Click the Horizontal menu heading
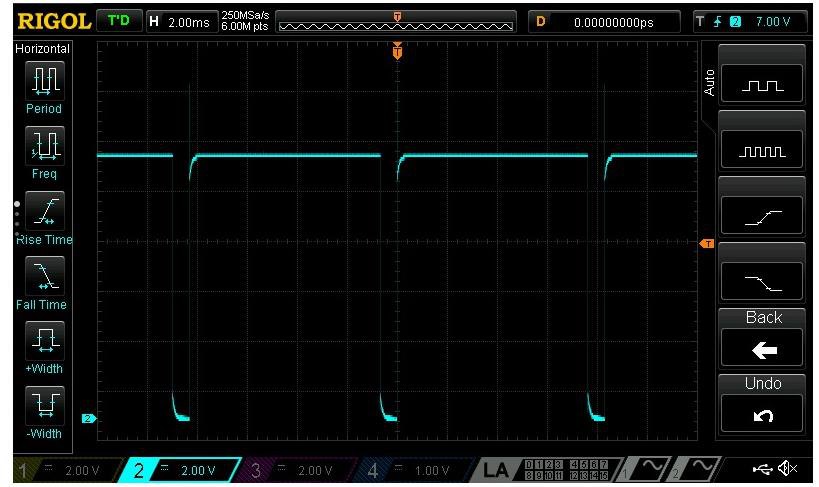819x487 pixels. coord(42,49)
